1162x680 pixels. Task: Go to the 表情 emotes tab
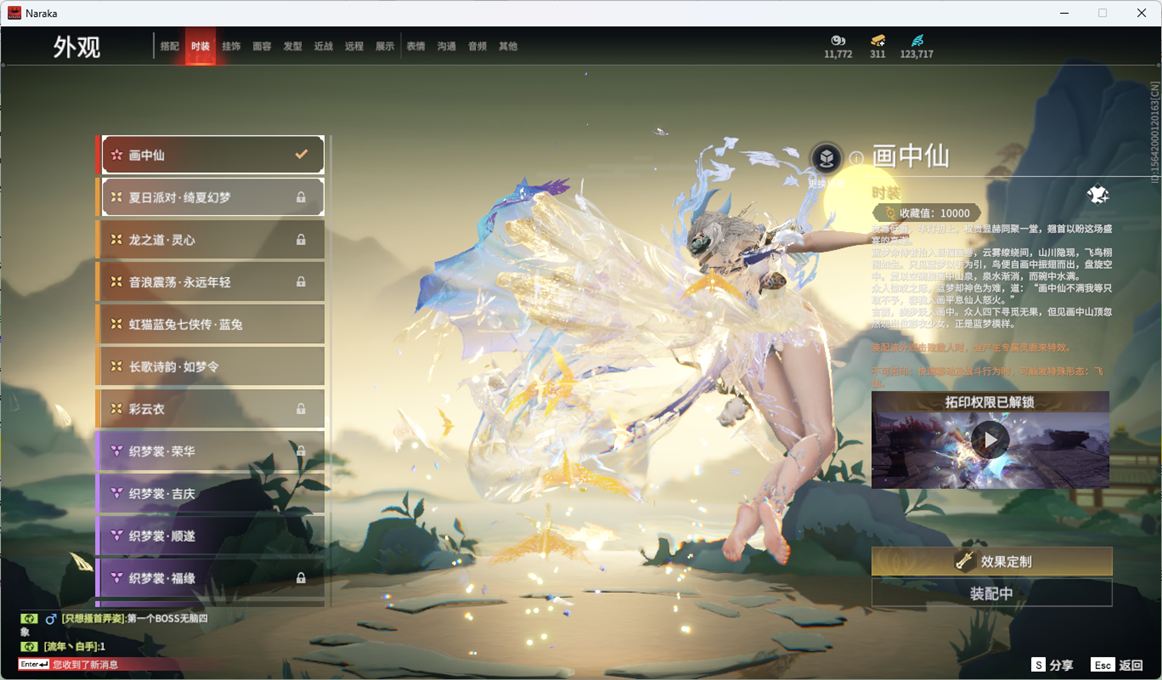[x=416, y=46]
